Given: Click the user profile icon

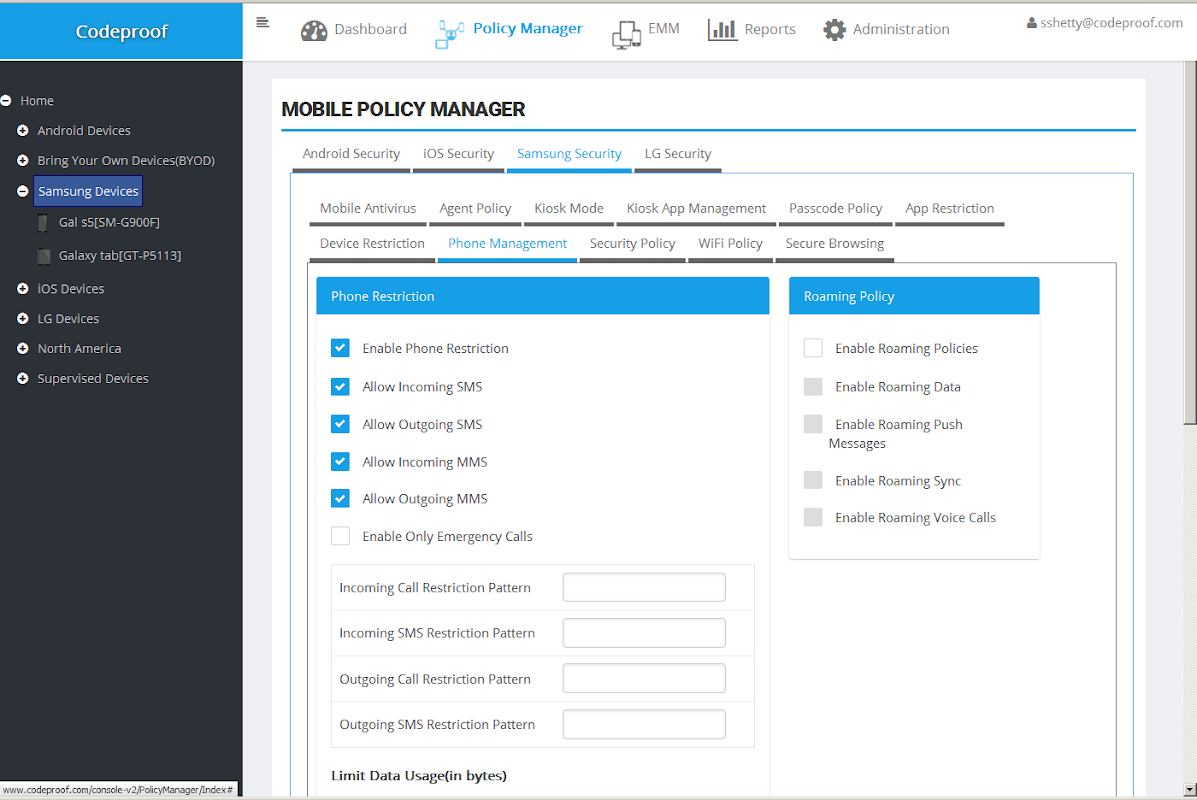Looking at the screenshot, I should click(x=1031, y=23).
